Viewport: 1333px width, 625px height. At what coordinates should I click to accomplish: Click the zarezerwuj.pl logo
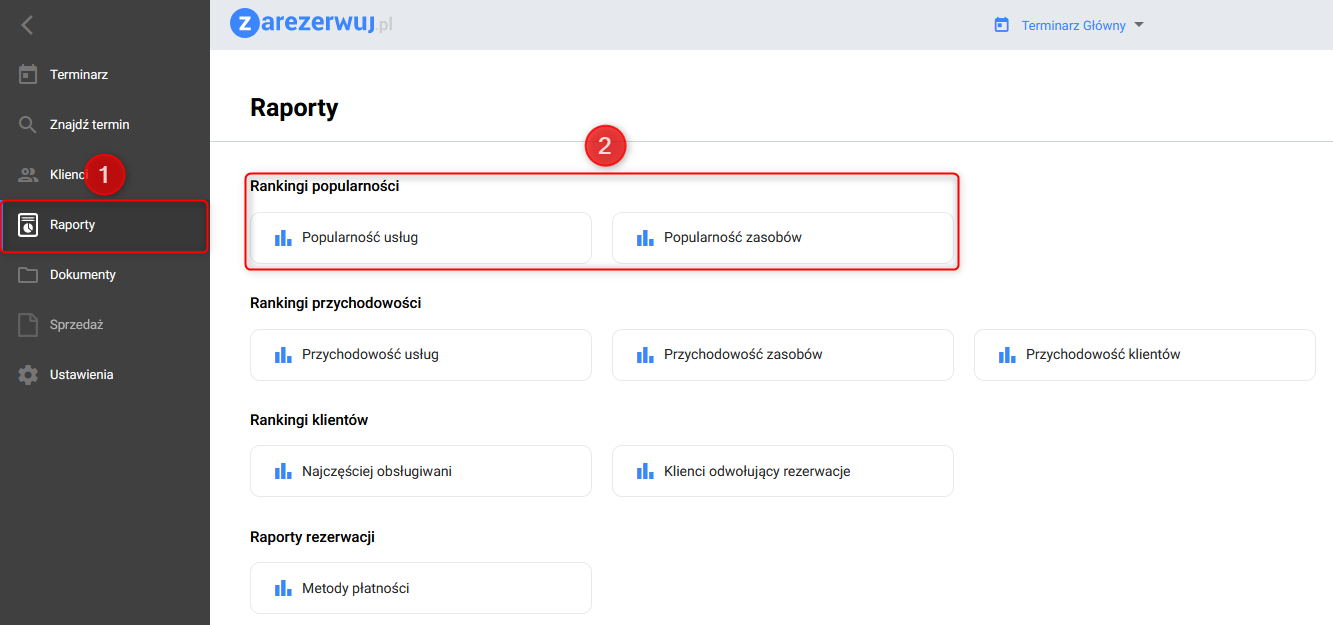311,23
